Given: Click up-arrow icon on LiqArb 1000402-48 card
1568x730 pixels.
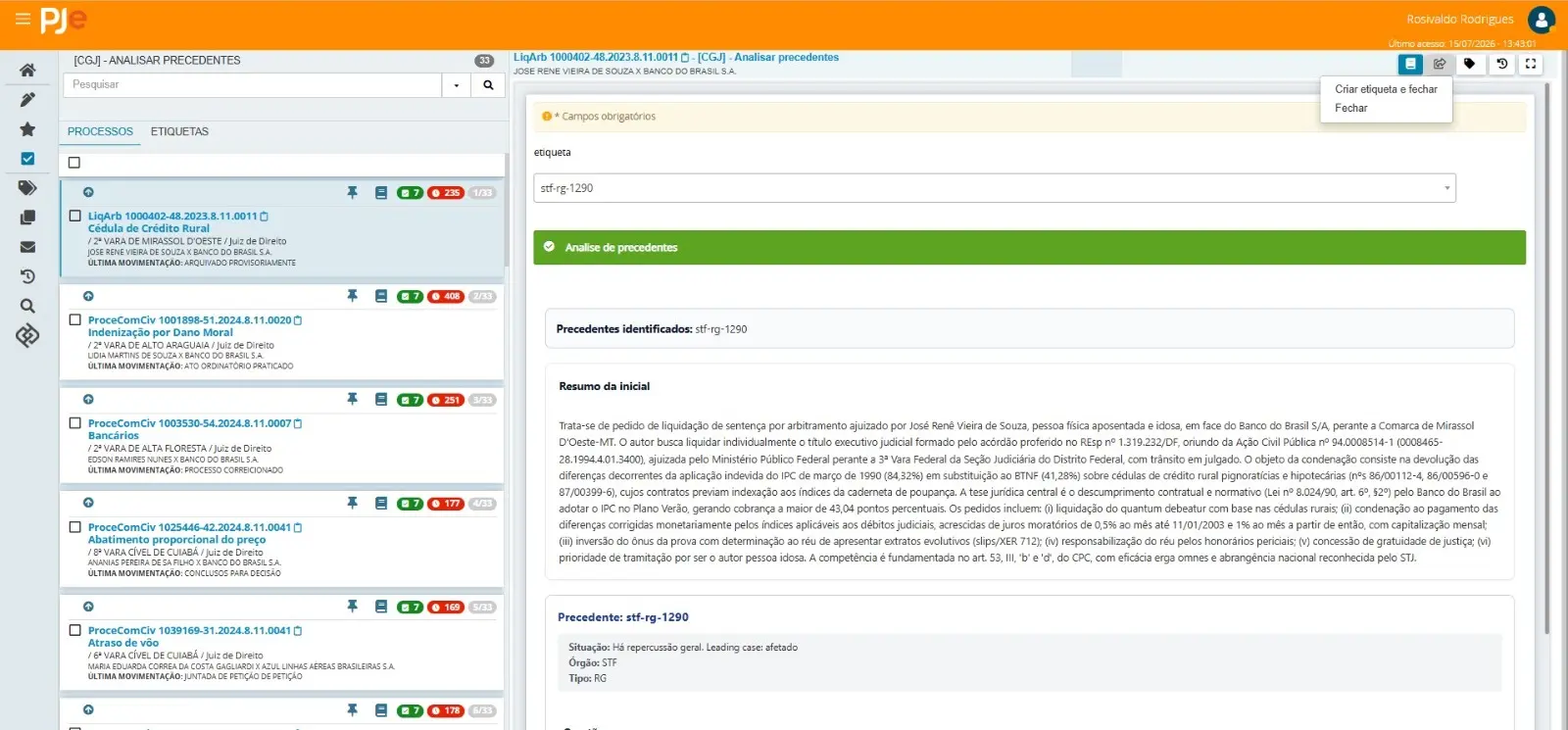Looking at the screenshot, I should point(88,192).
